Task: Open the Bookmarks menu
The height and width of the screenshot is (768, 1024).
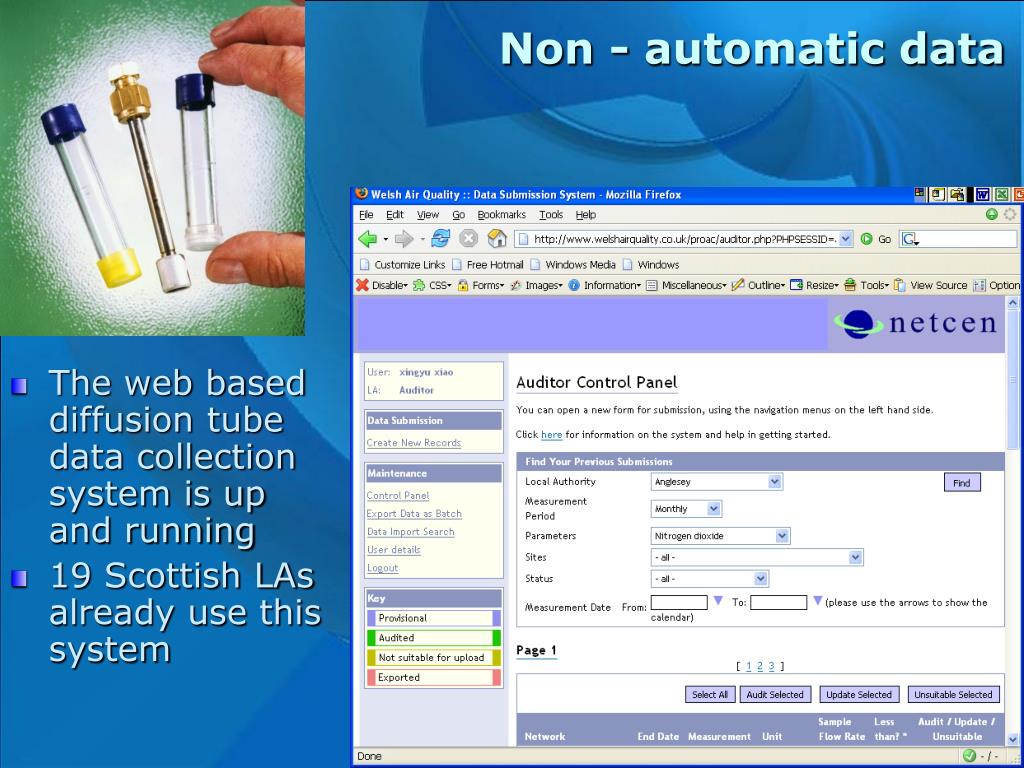Action: (x=502, y=215)
